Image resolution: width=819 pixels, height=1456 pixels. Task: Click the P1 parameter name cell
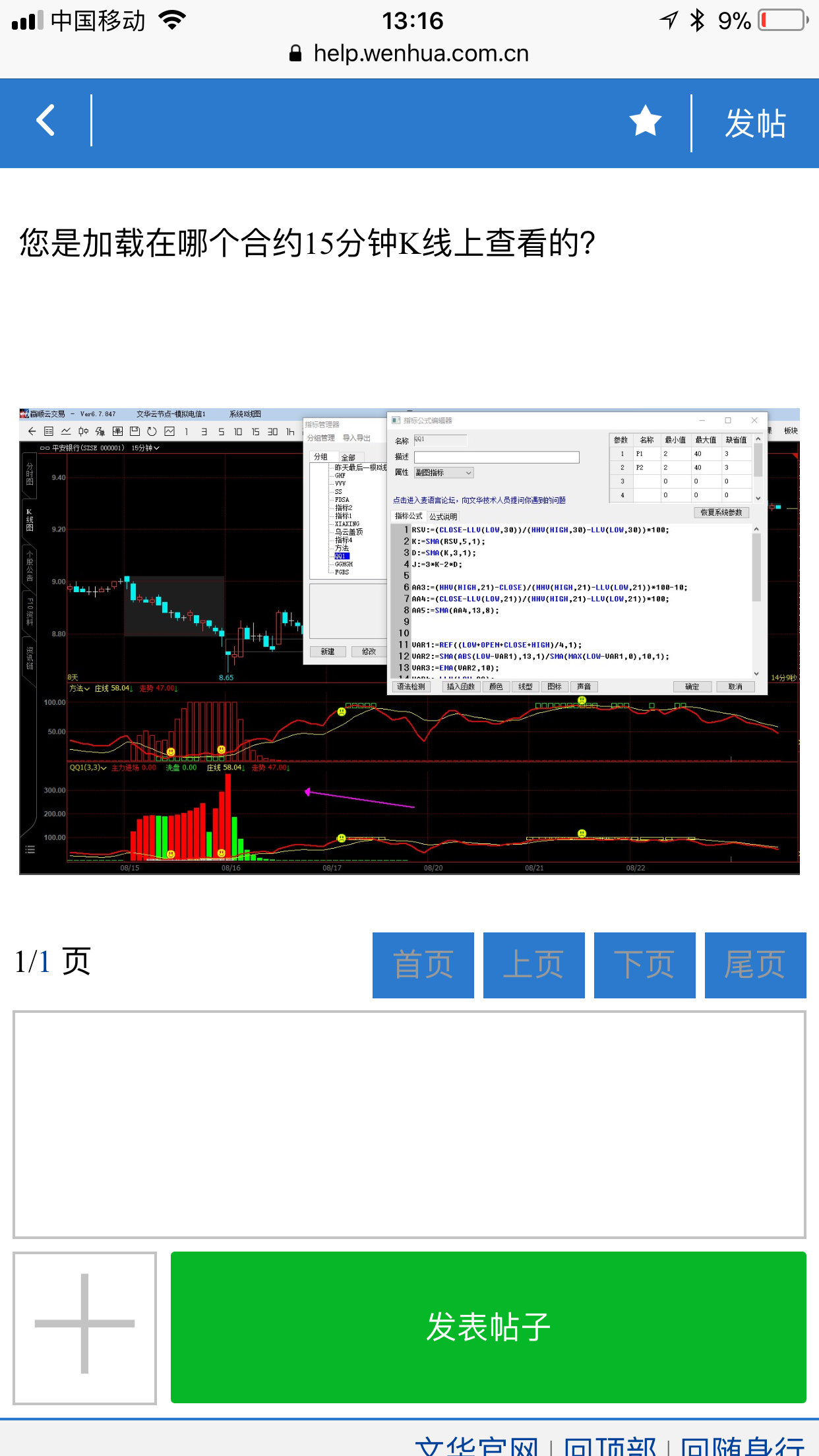(647, 454)
